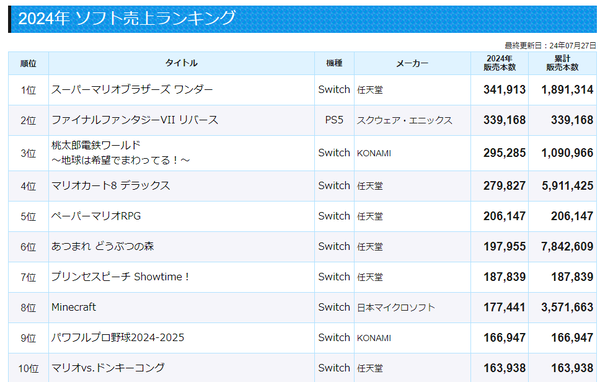The height and width of the screenshot is (382, 600).
Task: Click the 10位 rank cell
Action: [28, 368]
